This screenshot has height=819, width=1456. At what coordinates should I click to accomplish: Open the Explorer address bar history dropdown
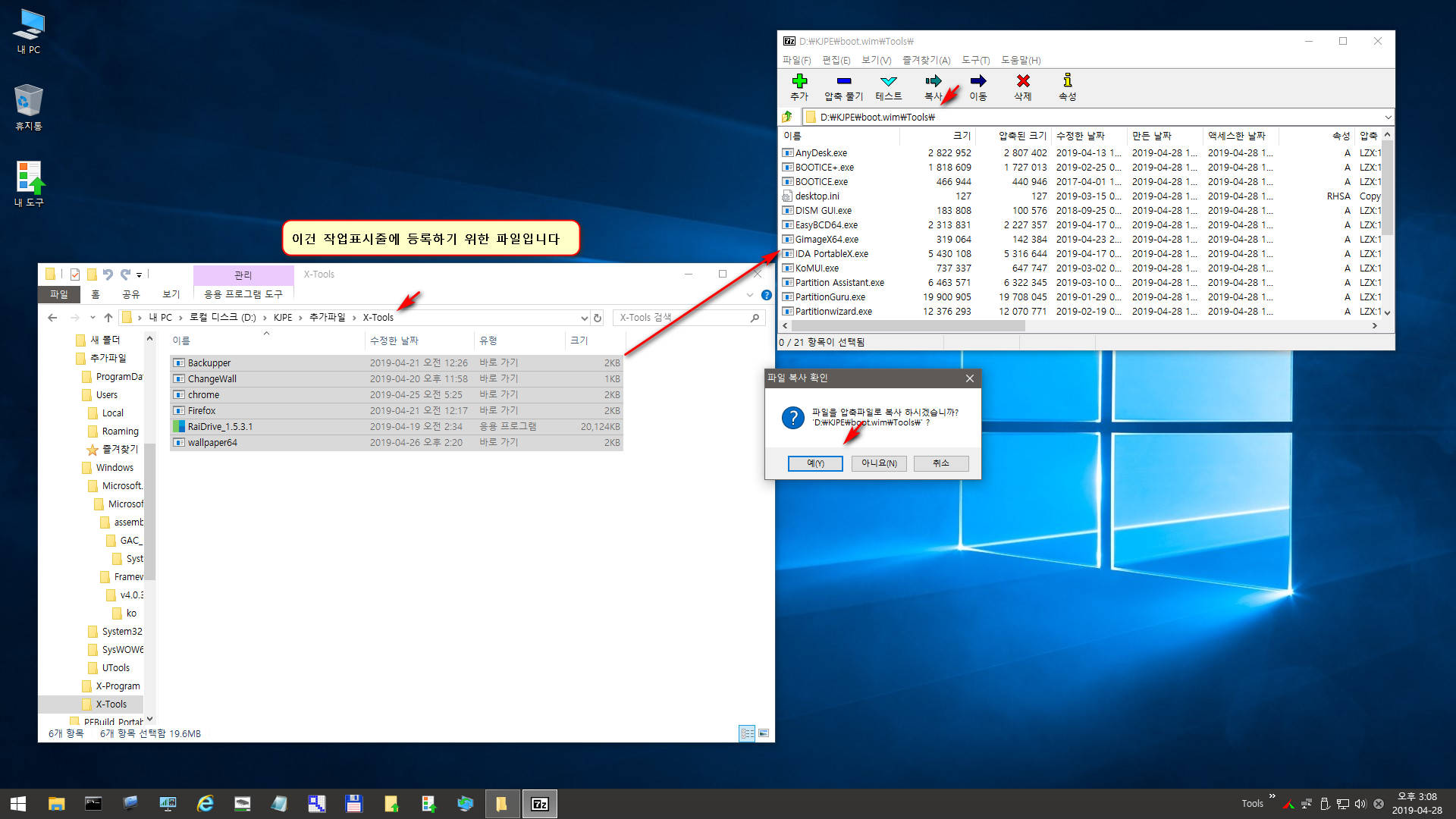click(584, 318)
